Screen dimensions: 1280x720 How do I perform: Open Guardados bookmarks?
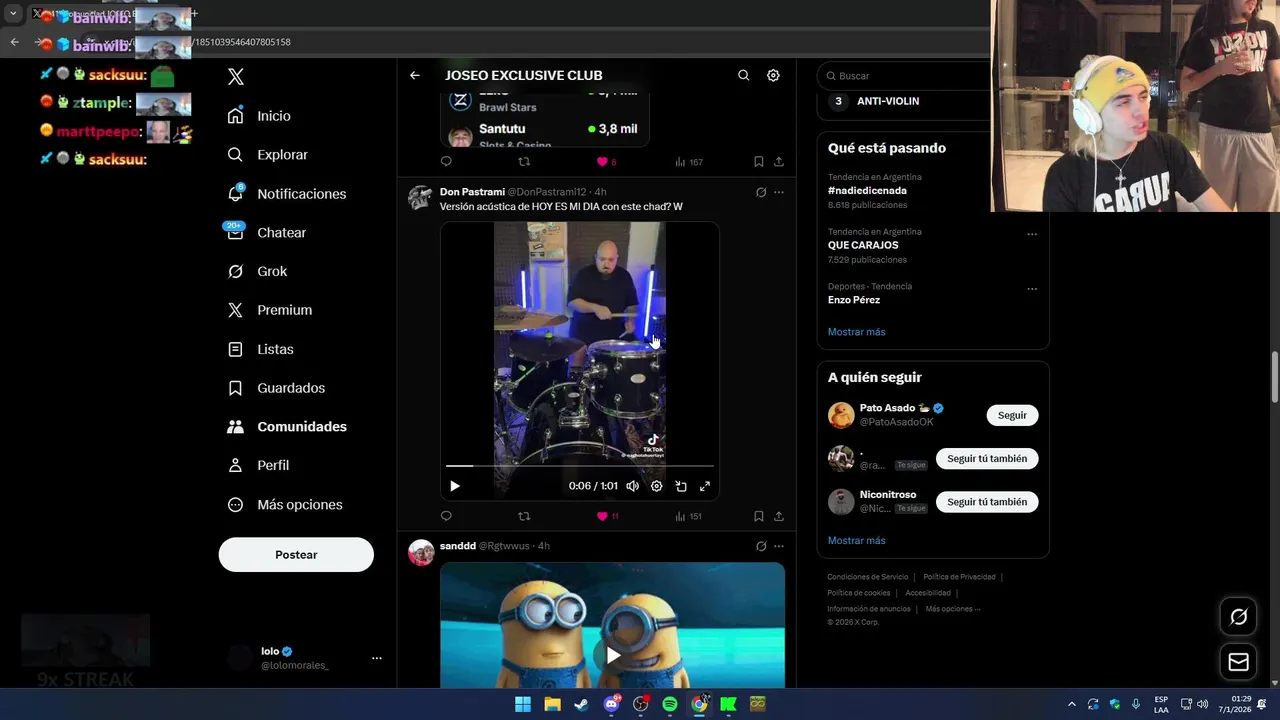277,388
